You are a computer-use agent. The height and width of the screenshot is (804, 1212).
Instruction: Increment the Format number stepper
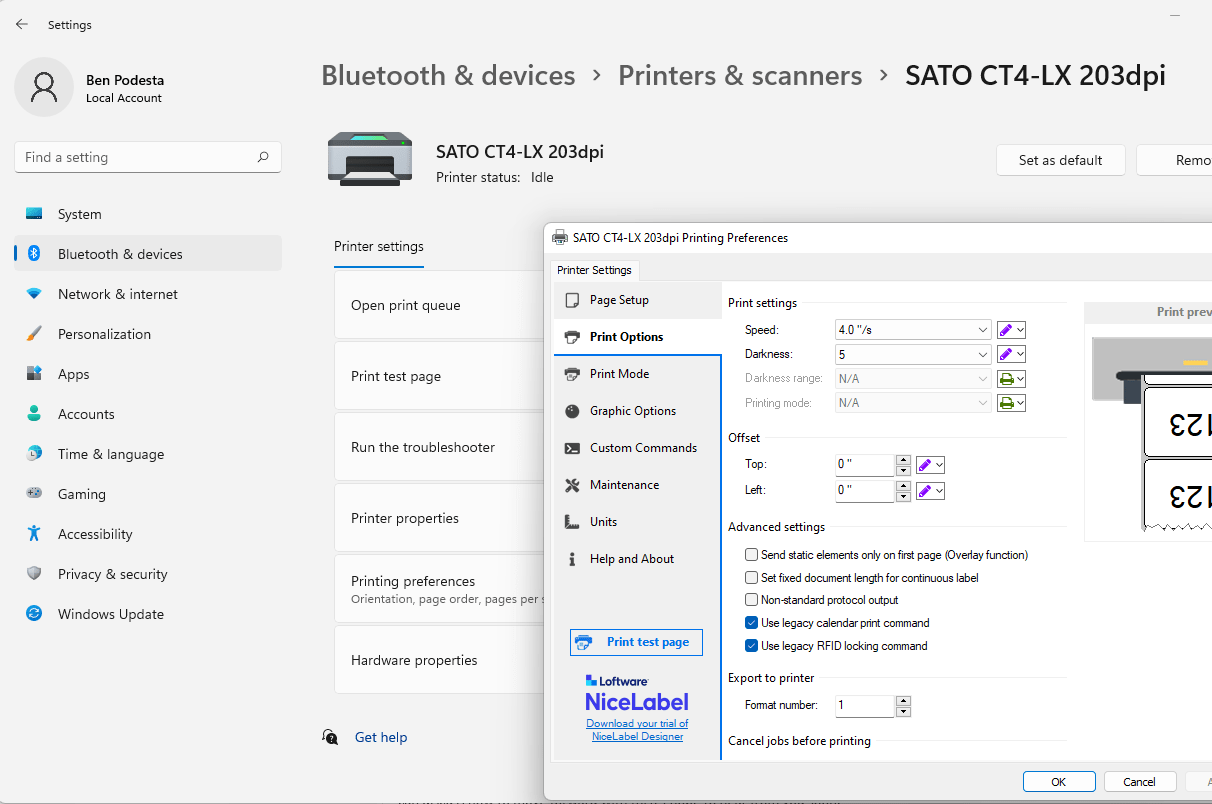click(x=903, y=700)
